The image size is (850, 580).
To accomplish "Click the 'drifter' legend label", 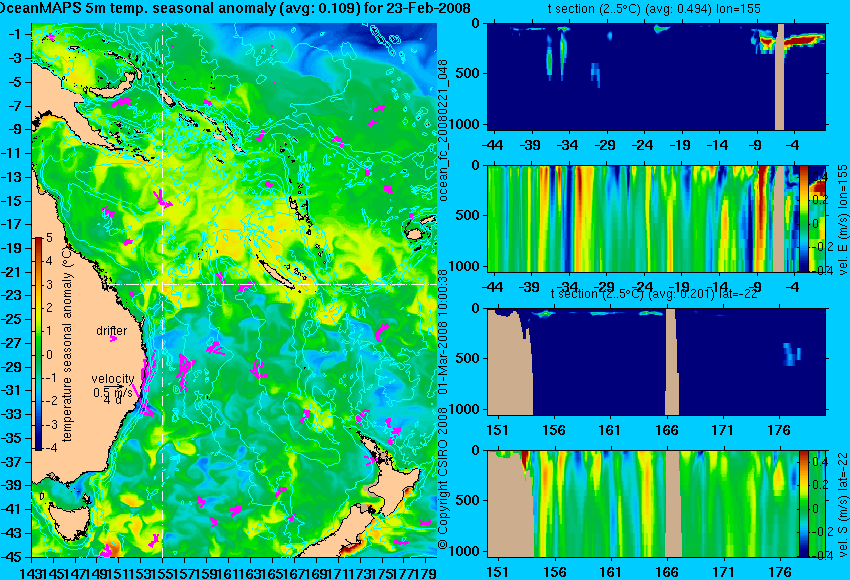I will tap(112, 331).
